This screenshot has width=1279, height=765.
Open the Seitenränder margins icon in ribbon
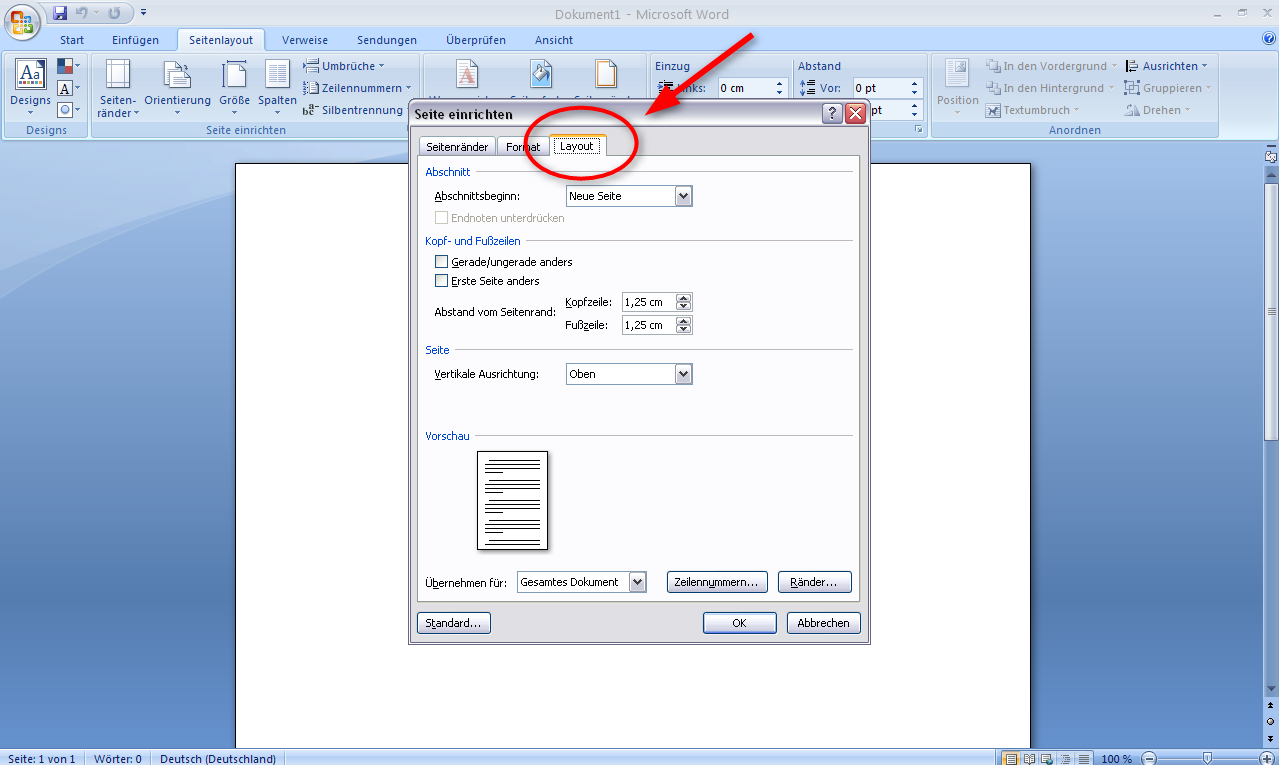click(118, 86)
